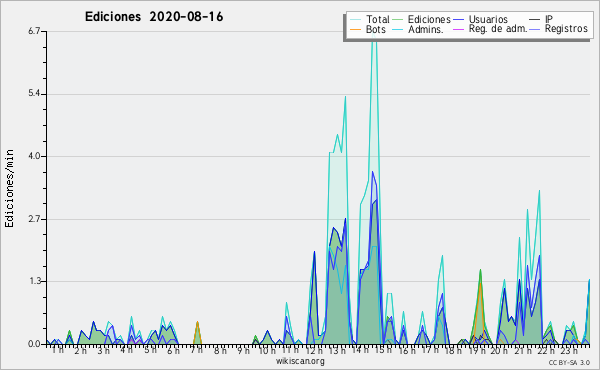Click the '5 h' x-axis label
Screen dimensions: 600x370
(x=150, y=350)
